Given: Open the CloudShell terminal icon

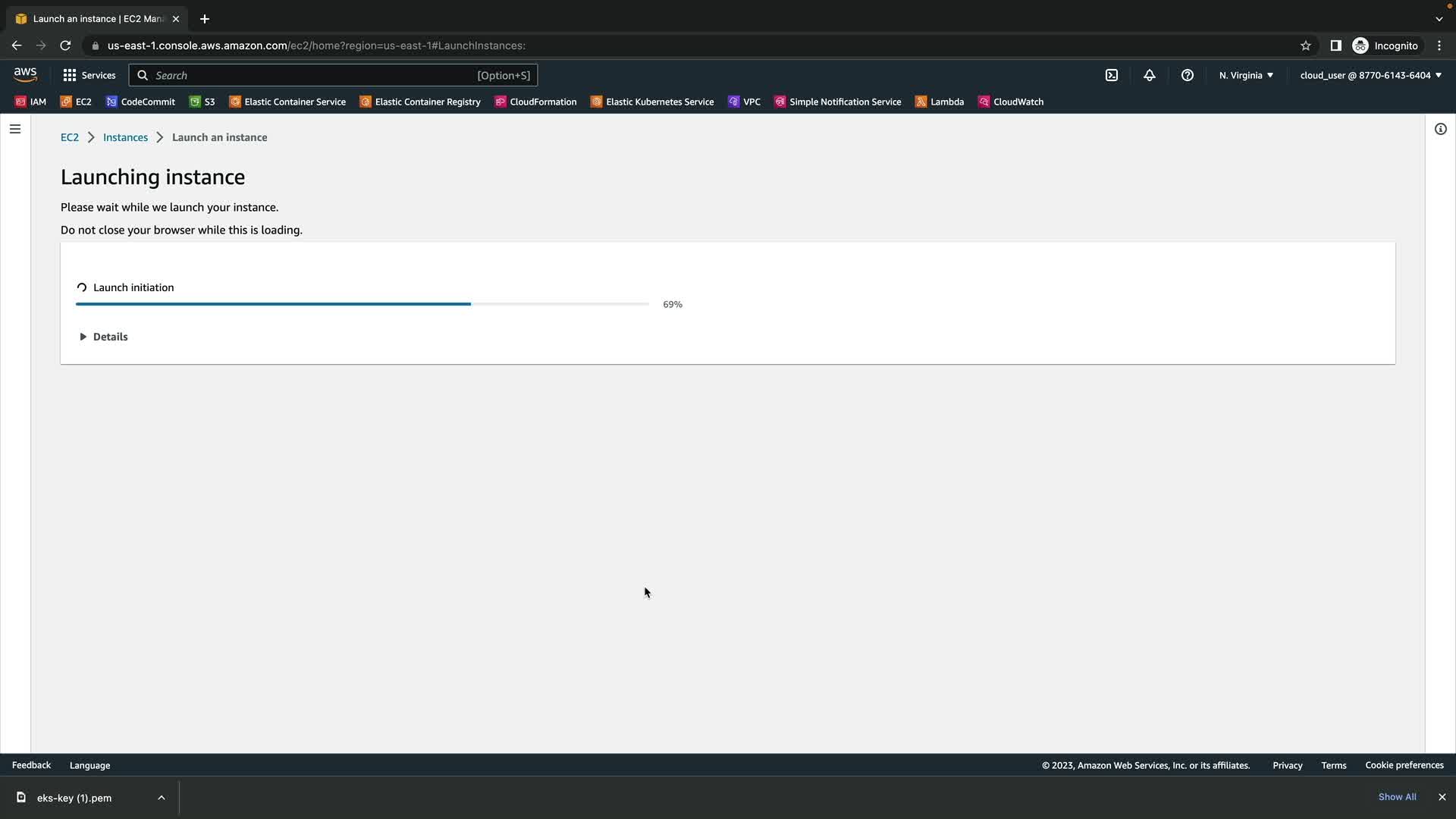Looking at the screenshot, I should tap(1111, 75).
